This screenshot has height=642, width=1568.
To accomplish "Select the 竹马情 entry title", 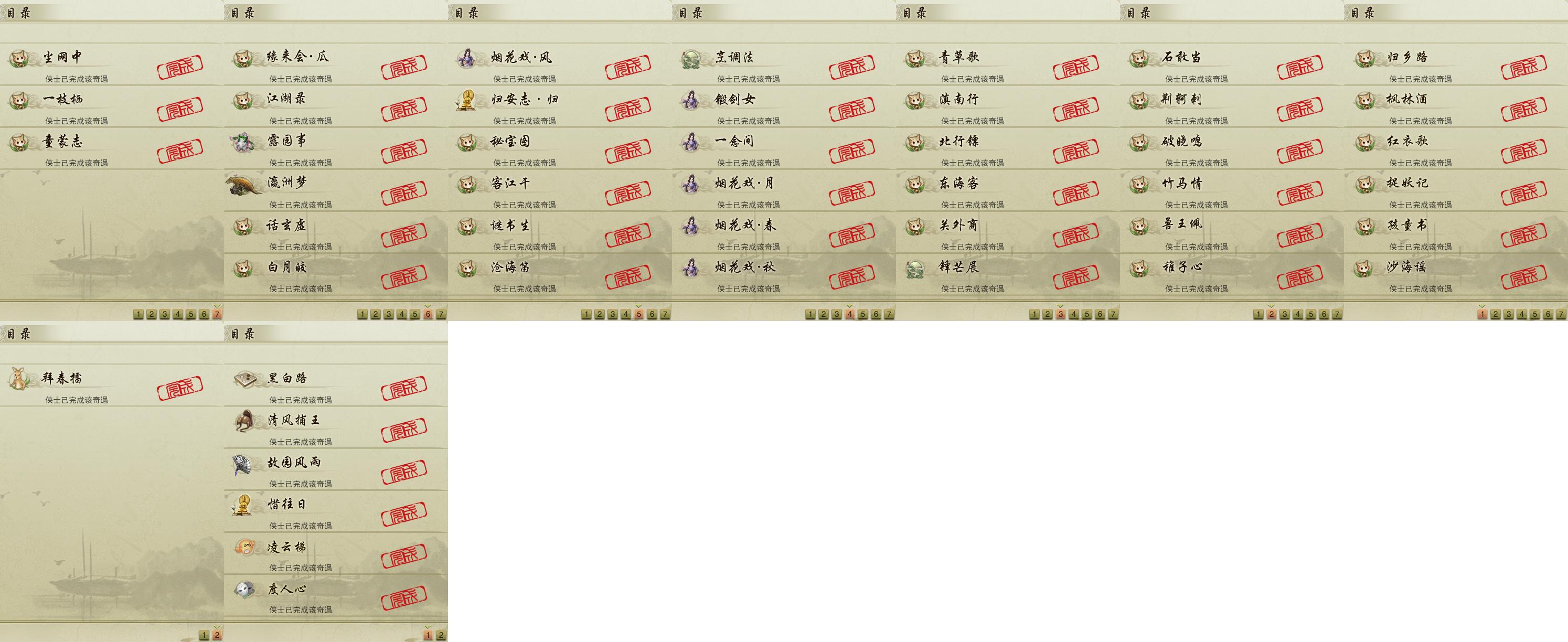I will [x=1181, y=183].
